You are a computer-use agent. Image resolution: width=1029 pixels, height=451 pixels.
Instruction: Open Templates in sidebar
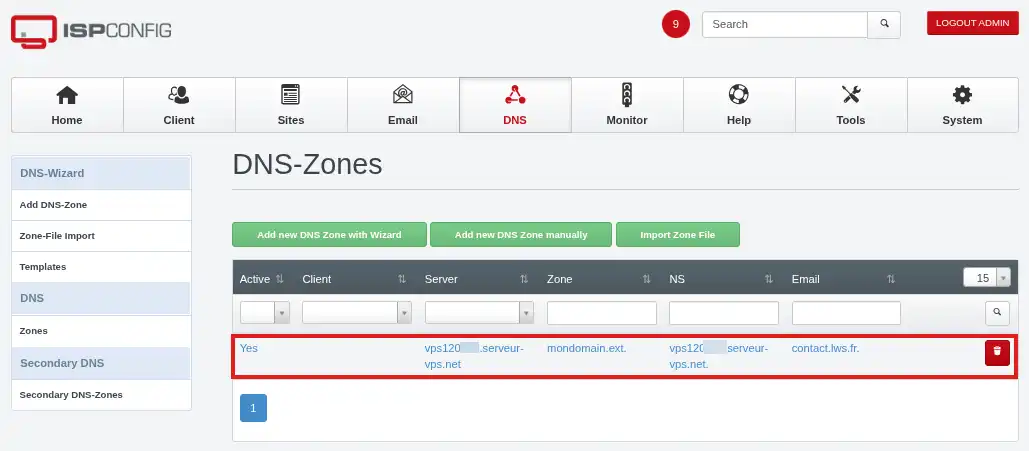tap(102, 267)
